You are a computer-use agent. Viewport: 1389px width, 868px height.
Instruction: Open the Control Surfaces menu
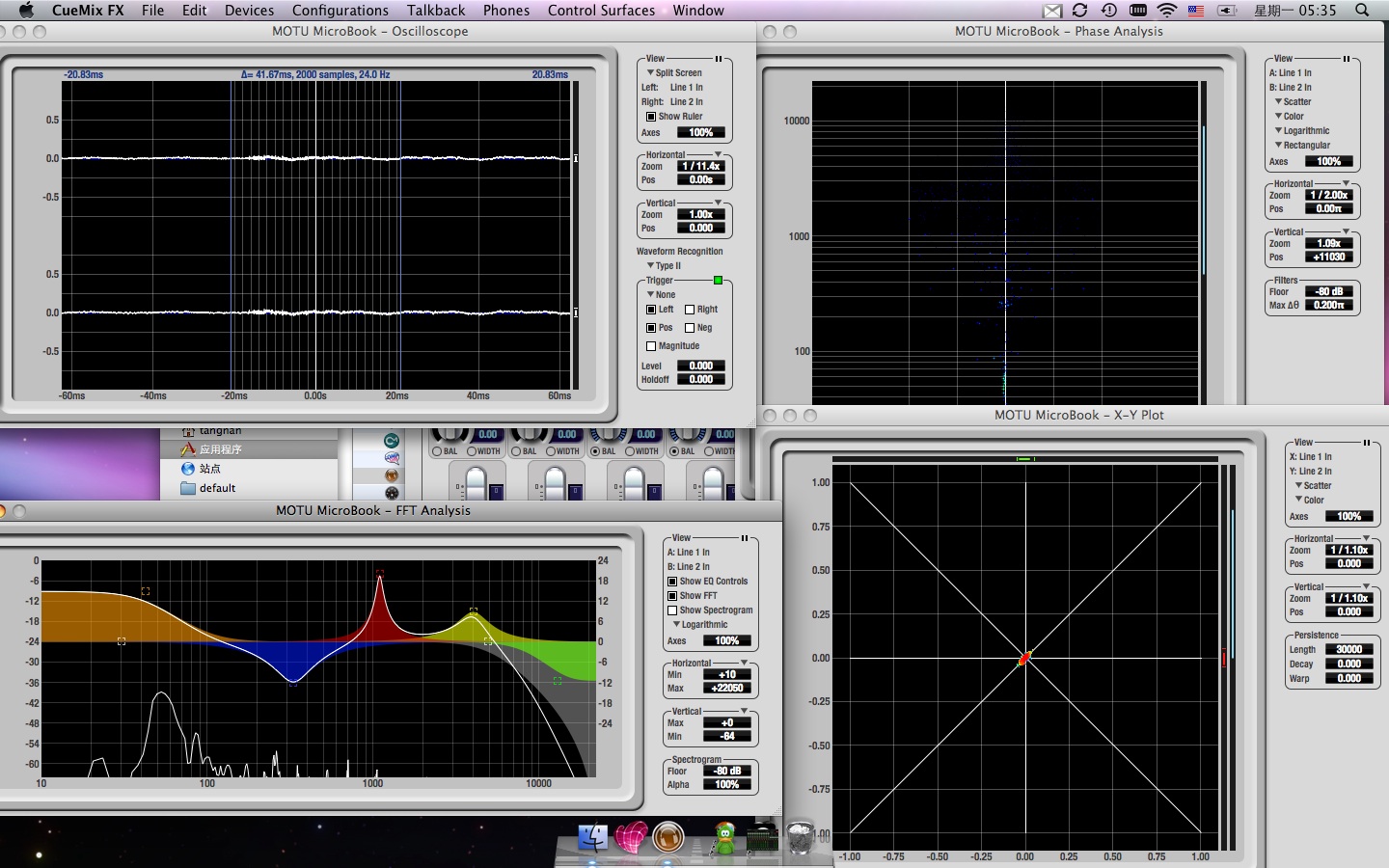[x=601, y=11]
